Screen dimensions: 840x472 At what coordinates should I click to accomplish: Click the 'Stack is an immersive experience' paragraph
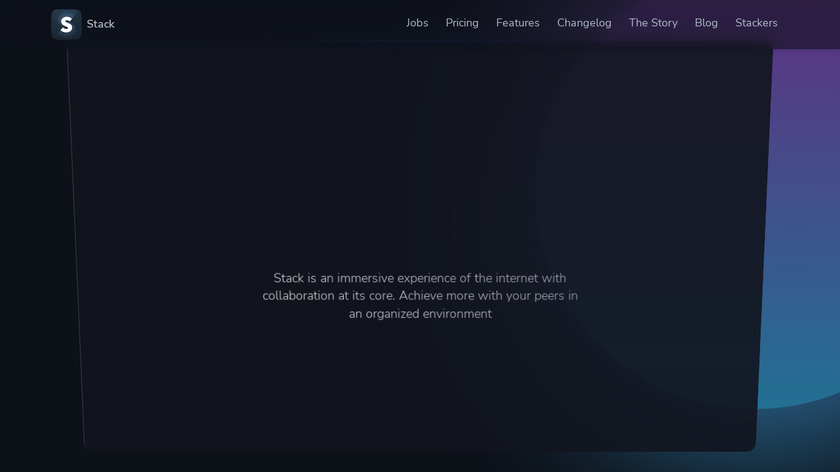(420, 296)
